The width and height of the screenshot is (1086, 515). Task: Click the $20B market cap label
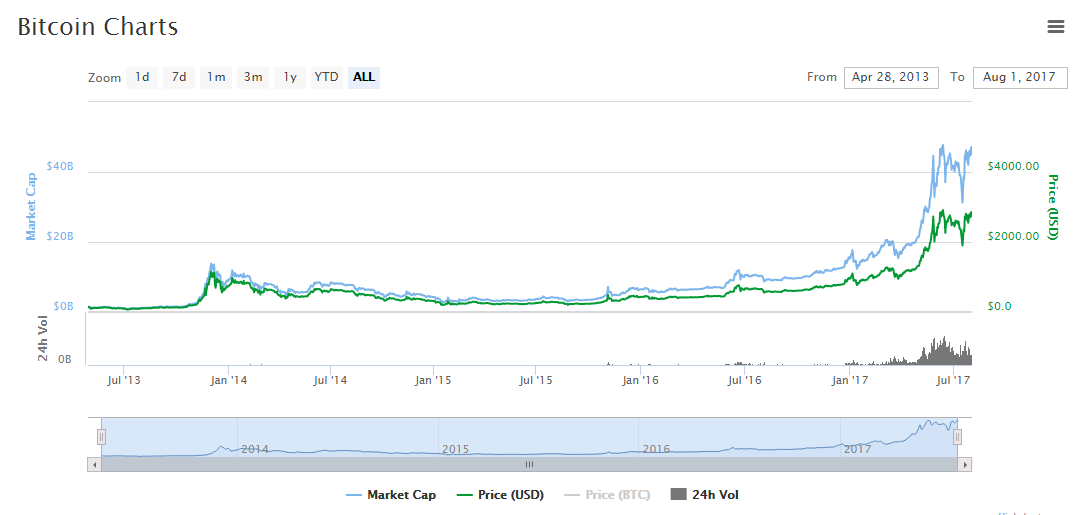tap(60, 237)
